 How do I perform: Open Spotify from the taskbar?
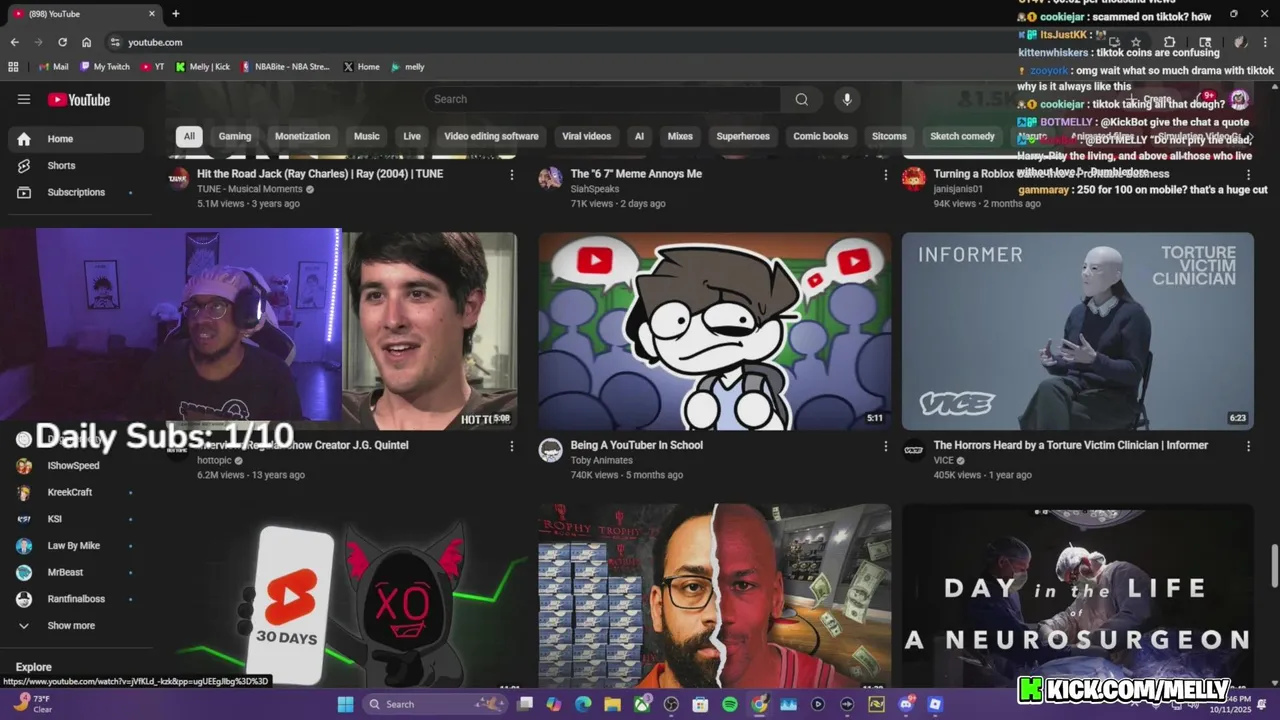coord(730,704)
